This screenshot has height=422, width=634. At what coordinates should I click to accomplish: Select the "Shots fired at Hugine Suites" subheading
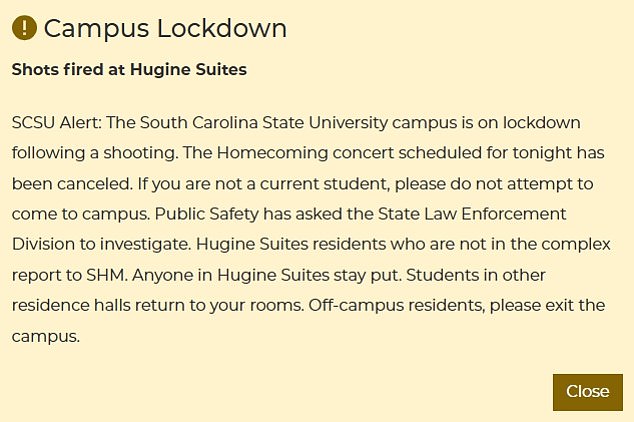click(x=129, y=70)
